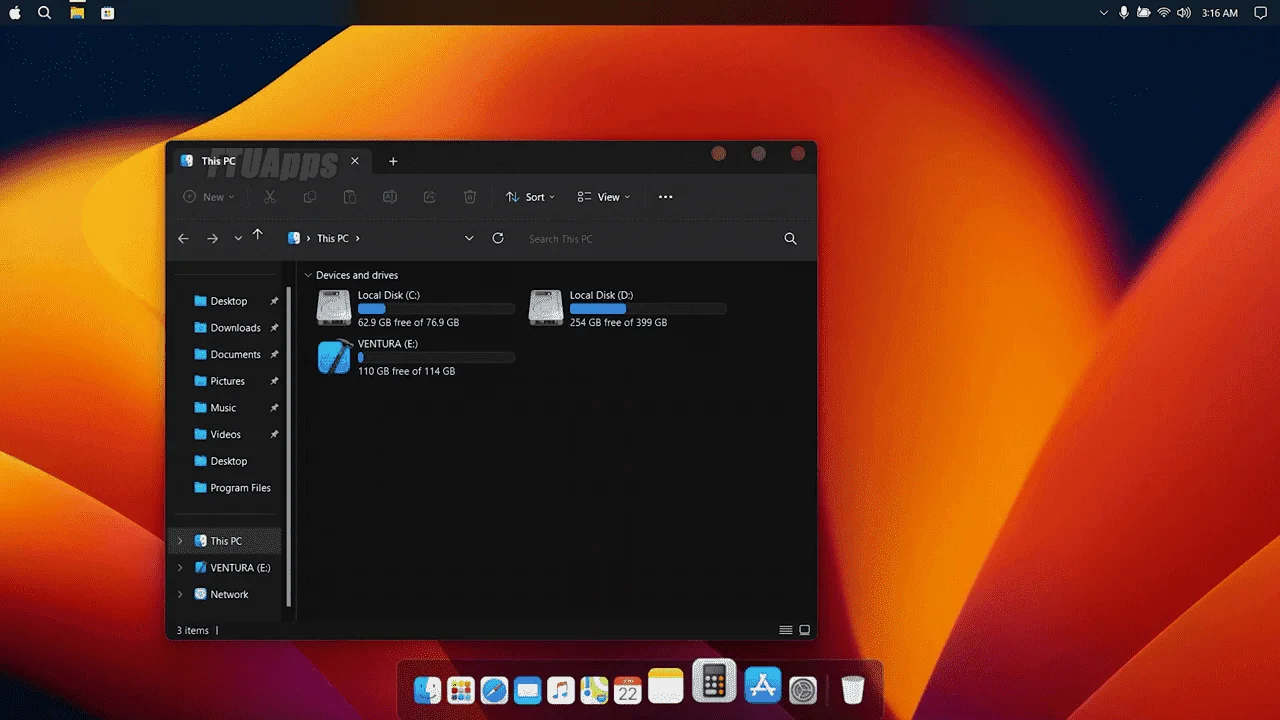Open VENTURA (E:) drive icon
The width and height of the screenshot is (1280, 720).
(334, 357)
